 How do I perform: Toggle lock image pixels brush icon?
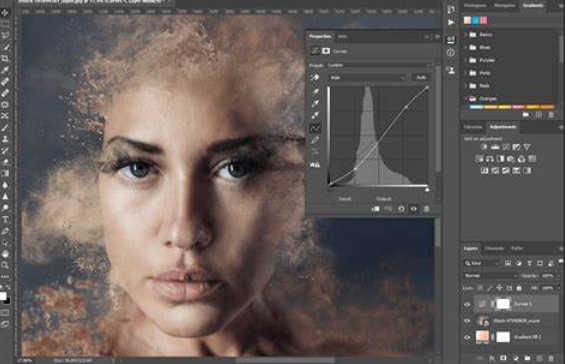pyautogui.click(x=489, y=288)
